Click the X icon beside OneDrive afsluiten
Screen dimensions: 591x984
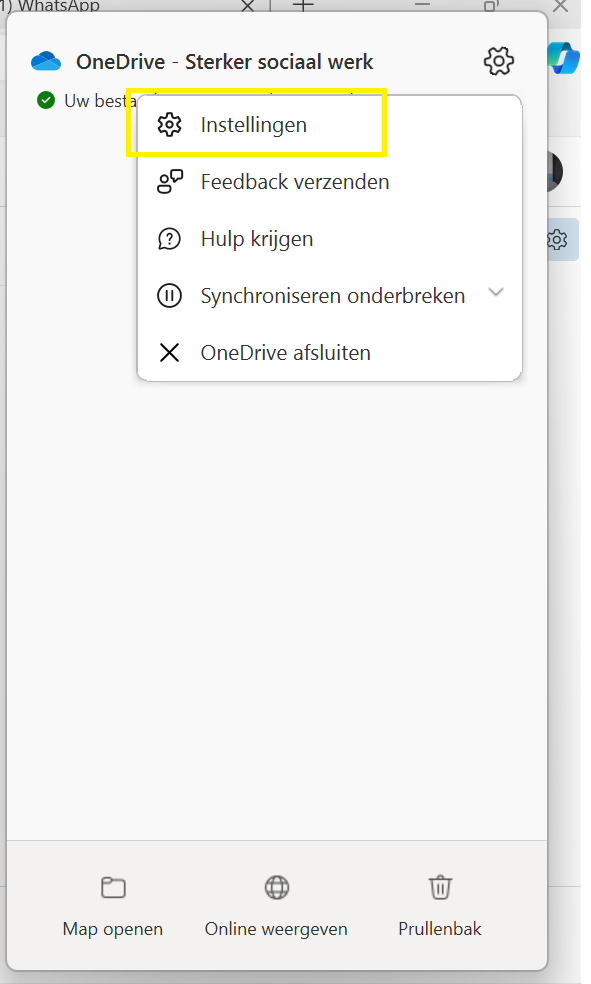pos(169,353)
